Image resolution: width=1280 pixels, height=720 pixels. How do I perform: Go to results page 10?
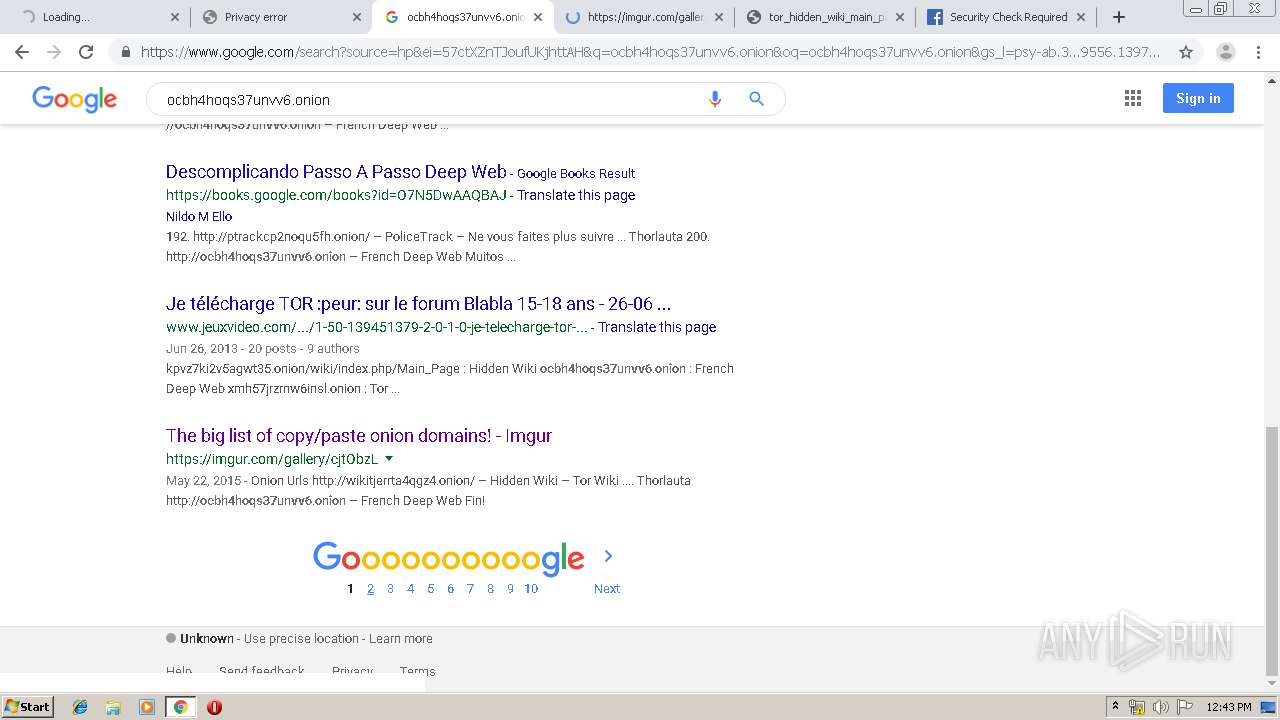531,589
